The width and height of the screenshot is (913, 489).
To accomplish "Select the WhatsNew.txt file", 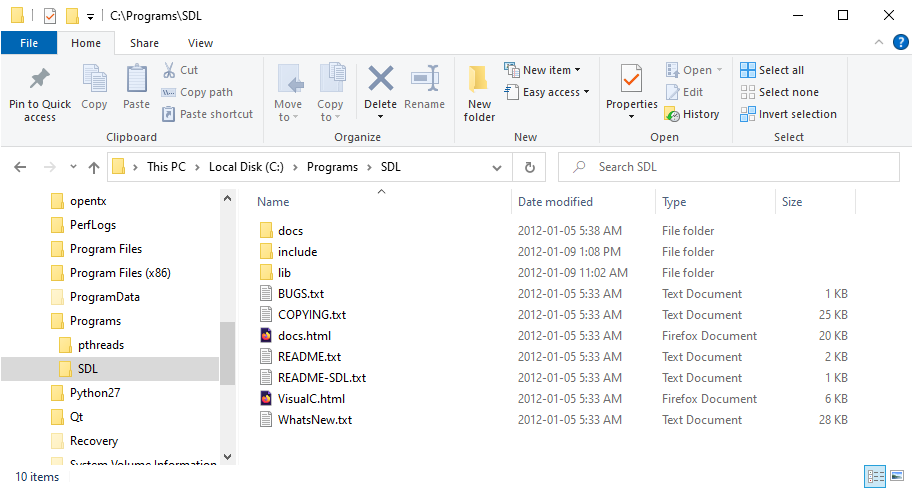I will click(306, 420).
